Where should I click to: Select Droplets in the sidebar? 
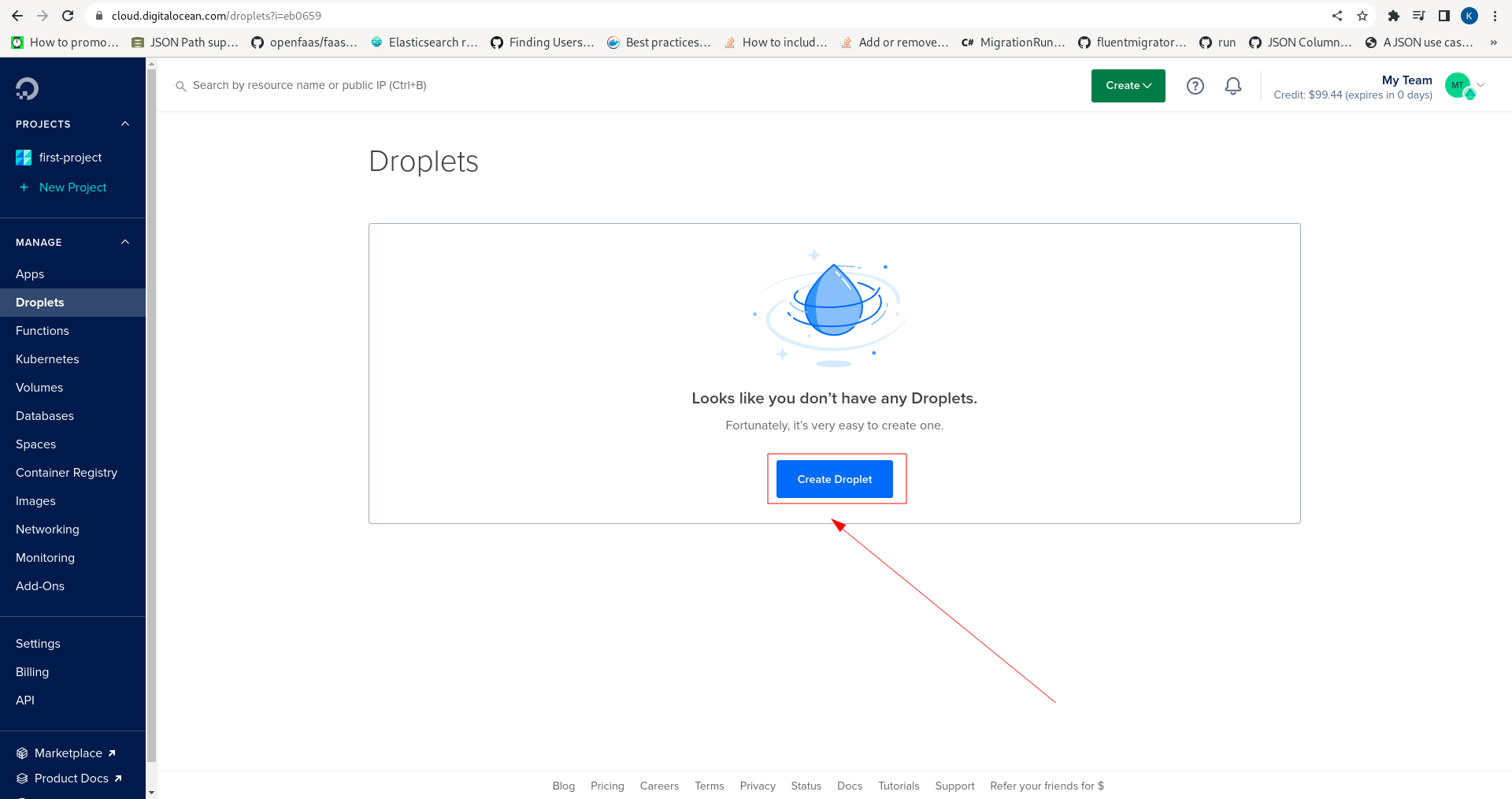tap(72, 303)
